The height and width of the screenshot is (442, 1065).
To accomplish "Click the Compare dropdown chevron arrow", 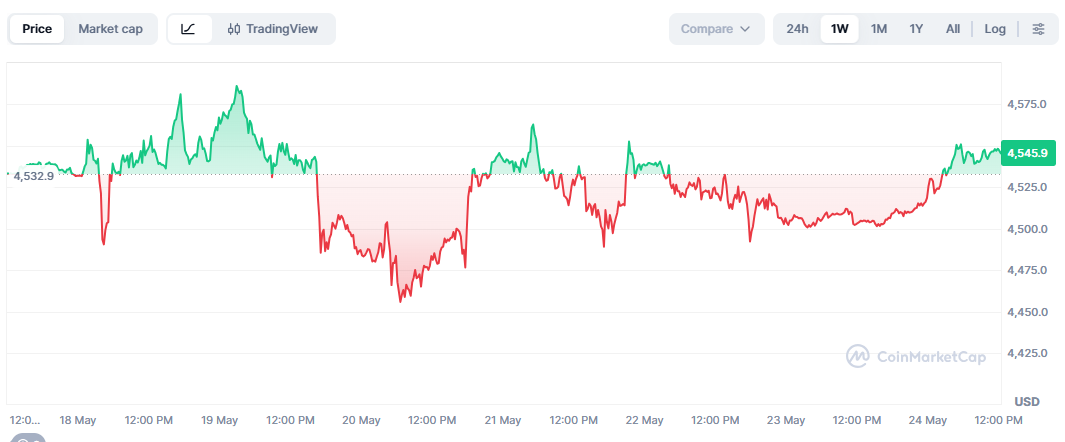I will click(744, 29).
